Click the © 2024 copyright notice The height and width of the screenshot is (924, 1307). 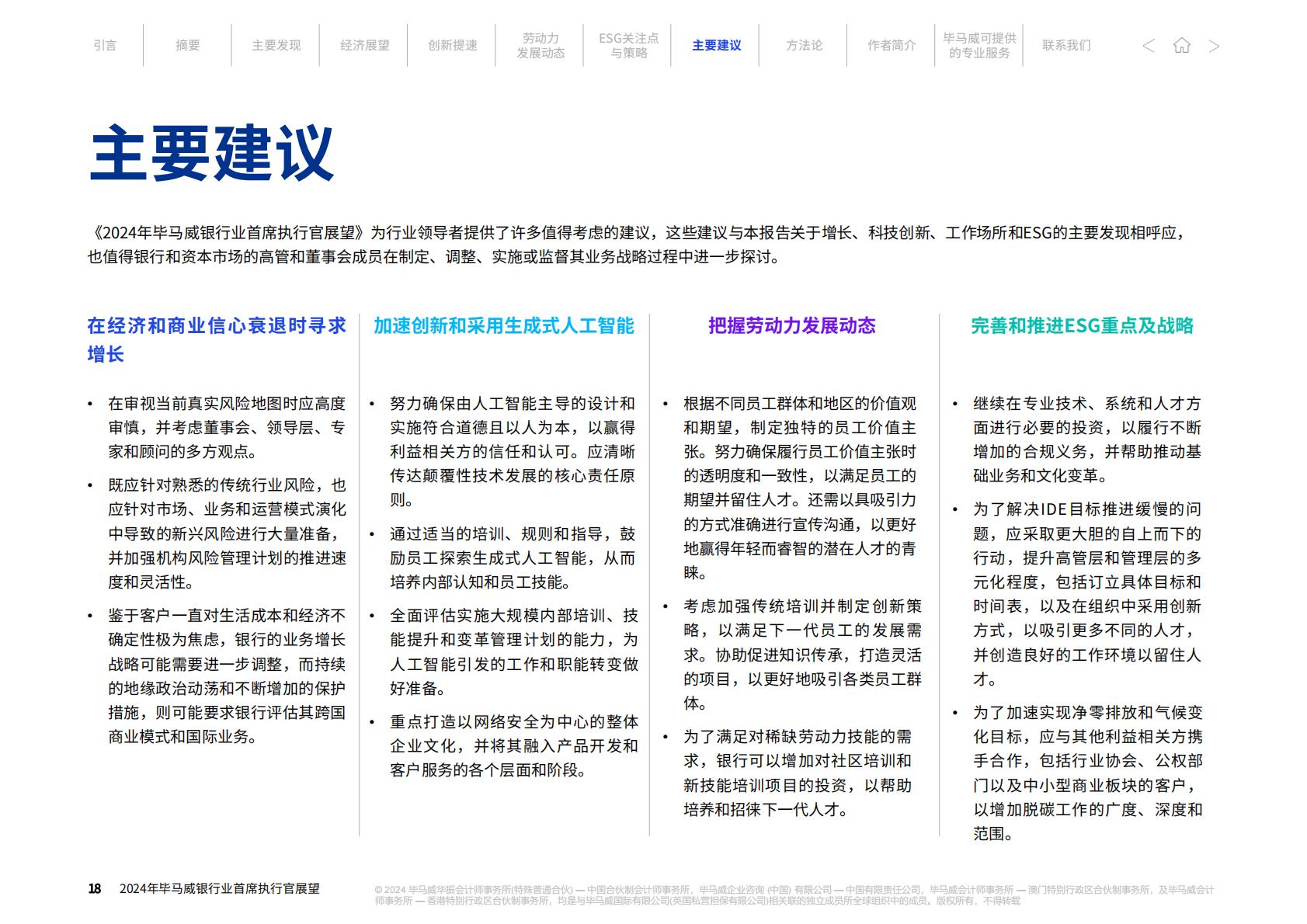coord(794,895)
